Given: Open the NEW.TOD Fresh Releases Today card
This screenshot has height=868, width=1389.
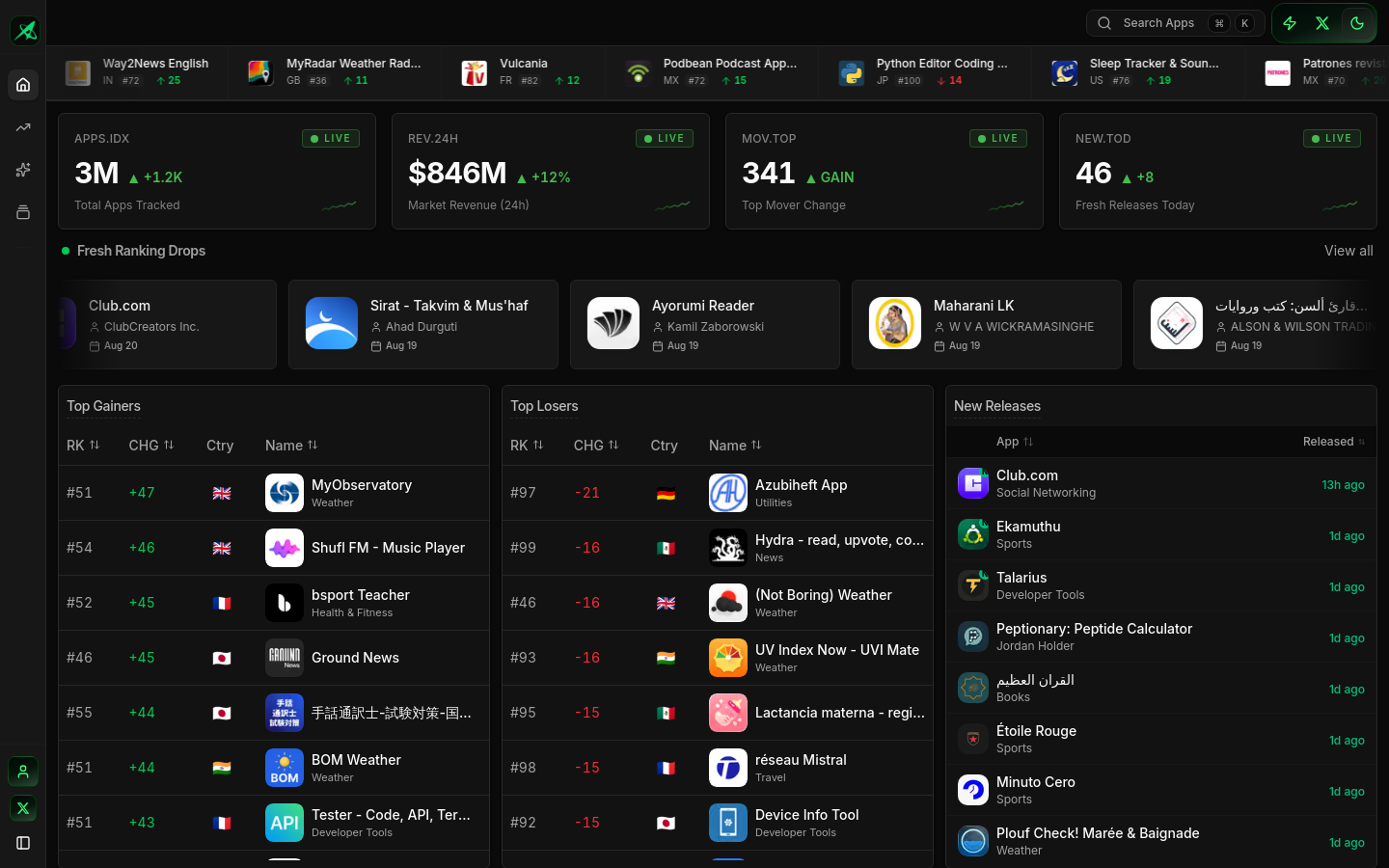Looking at the screenshot, I should coord(1218,172).
